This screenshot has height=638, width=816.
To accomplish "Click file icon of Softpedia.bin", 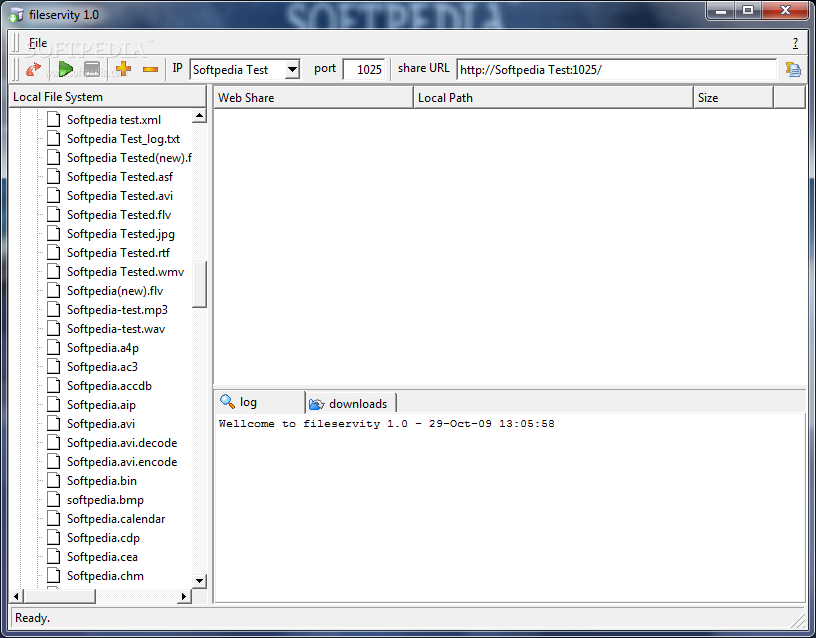I will (53, 481).
